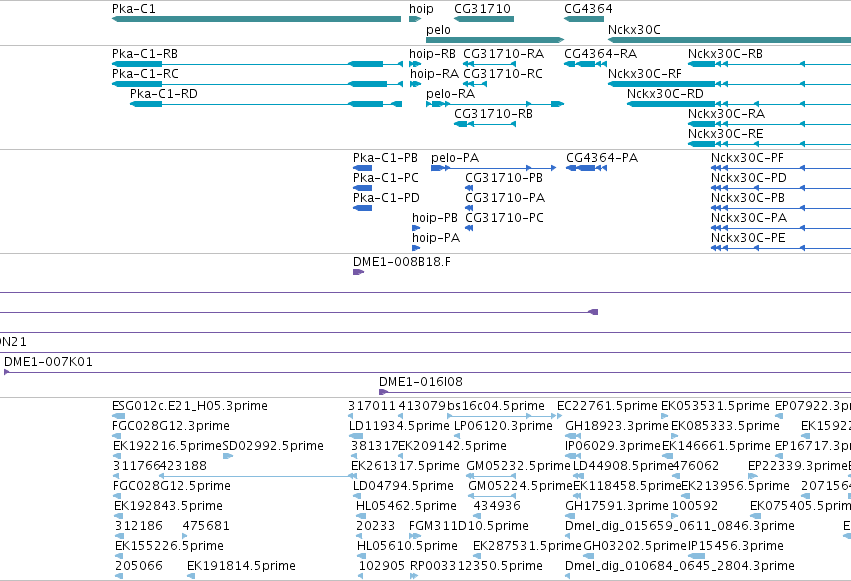Screen dimensions: 851x581
Task: Click CG31710-PB protein label
Action: [x=504, y=178]
